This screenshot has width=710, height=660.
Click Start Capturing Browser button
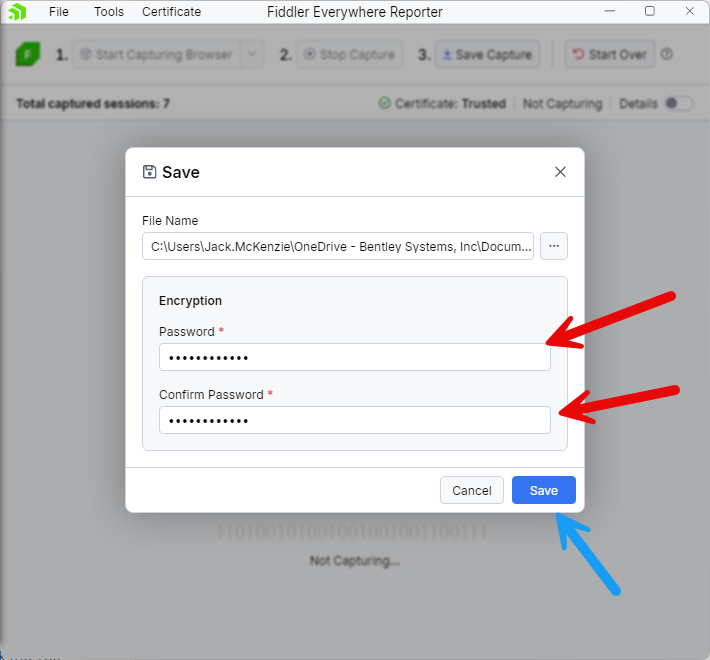click(156, 54)
